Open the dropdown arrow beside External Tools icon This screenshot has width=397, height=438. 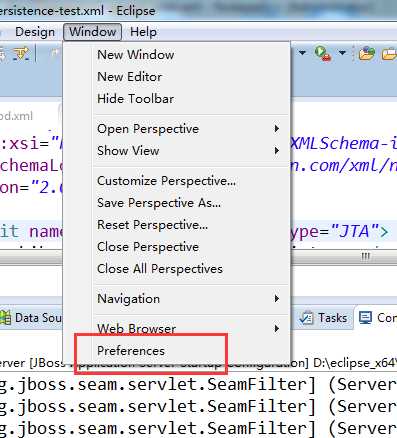(x=342, y=53)
